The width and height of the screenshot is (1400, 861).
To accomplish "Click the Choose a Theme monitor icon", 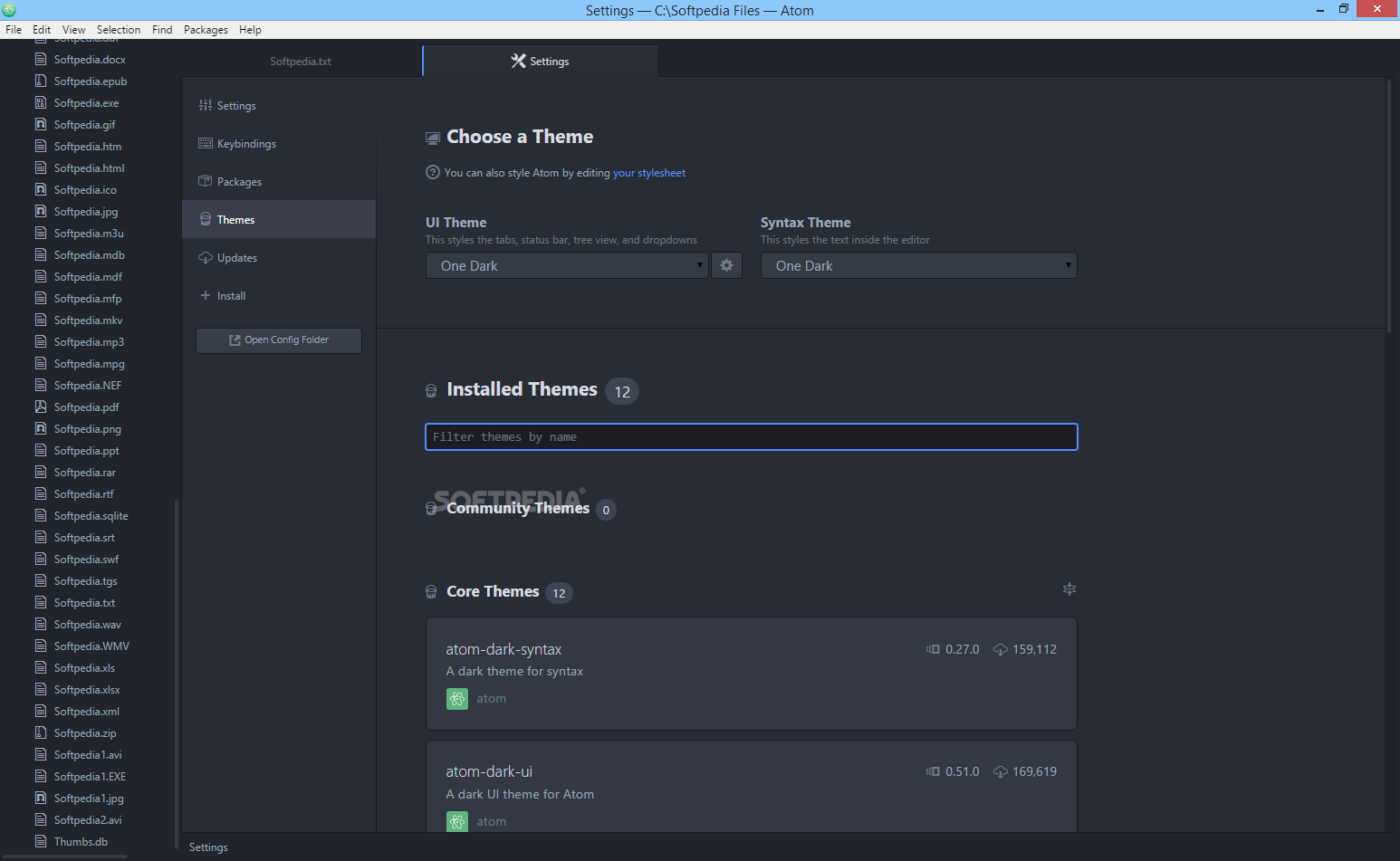I will [433, 139].
